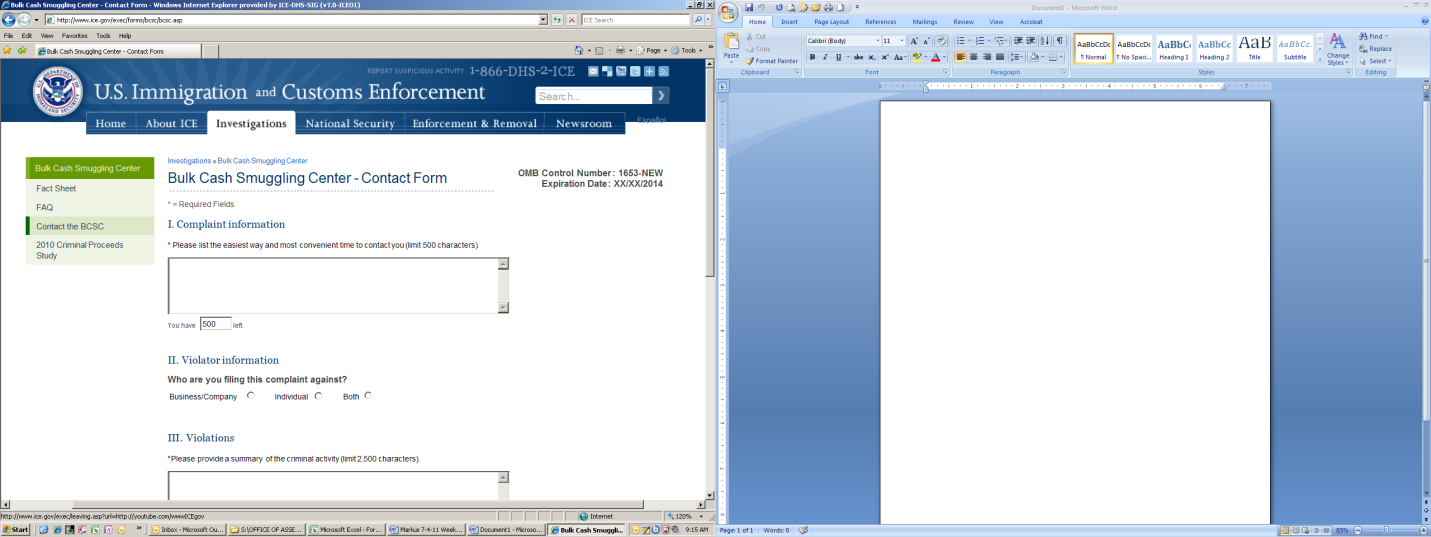Open the IE address bar dropdown arrow
1431x537 pixels.
click(543, 19)
